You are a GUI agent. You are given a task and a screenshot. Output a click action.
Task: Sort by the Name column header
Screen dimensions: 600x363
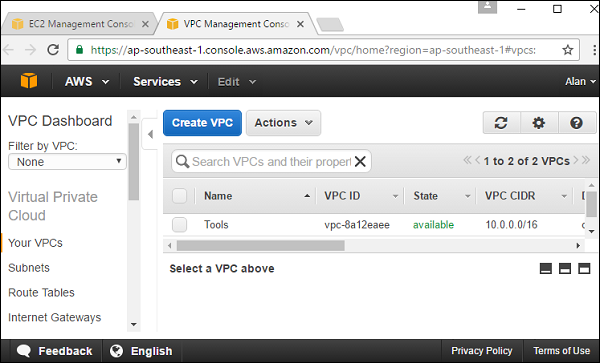[218, 196]
